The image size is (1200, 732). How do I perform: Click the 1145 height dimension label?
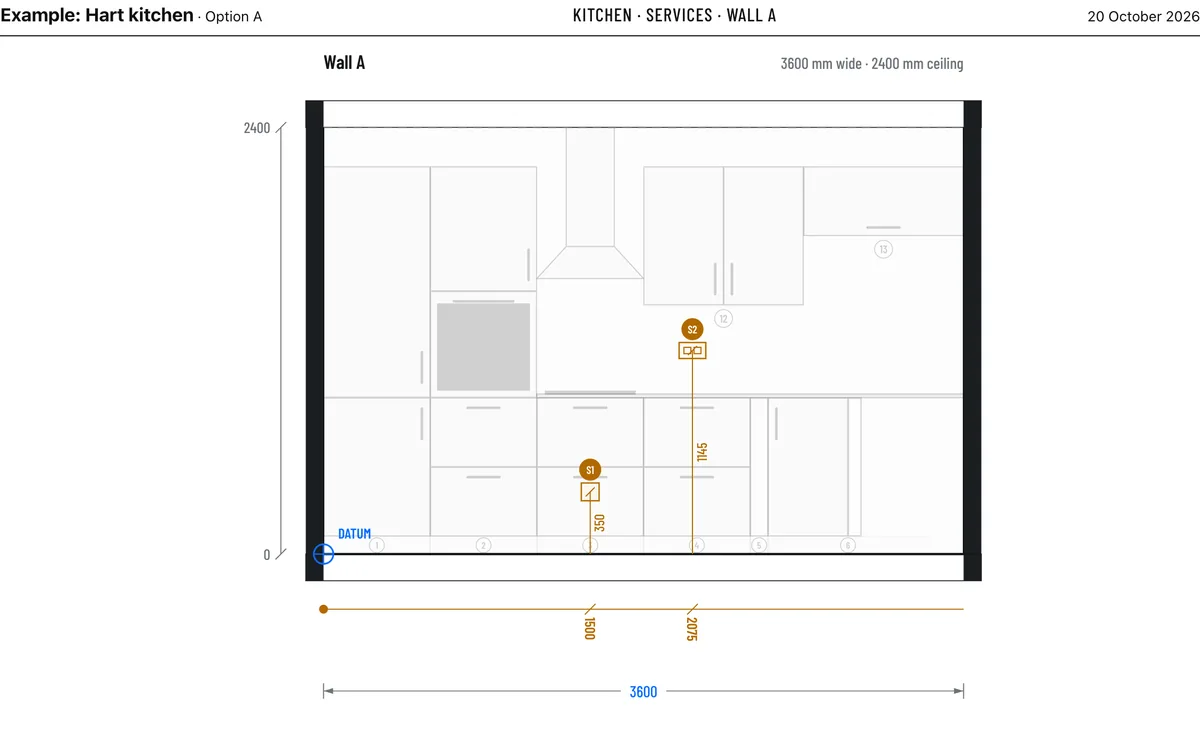[703, 451]
